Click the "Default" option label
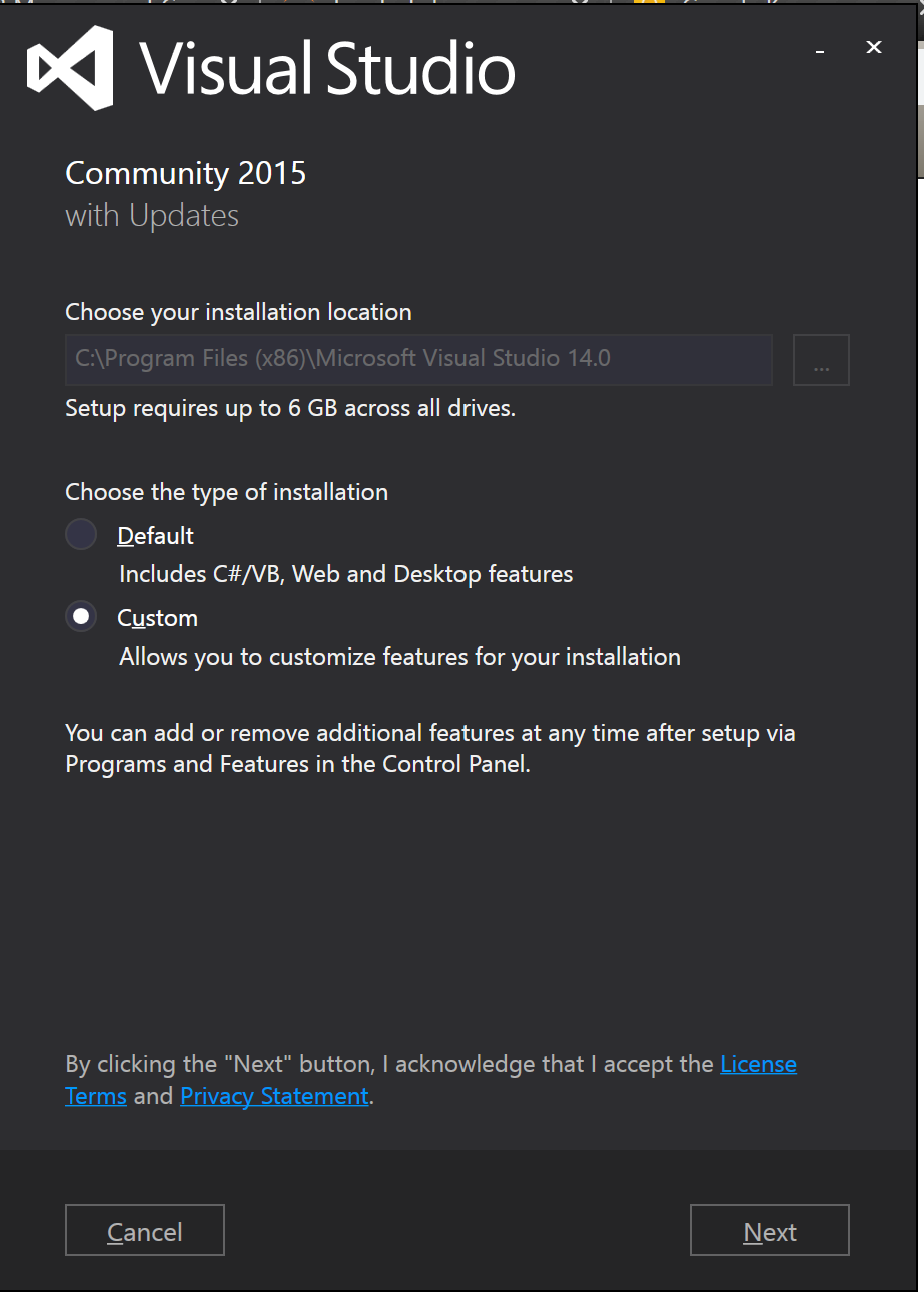This screenshot has width=924, height=1292. point(155,536)
